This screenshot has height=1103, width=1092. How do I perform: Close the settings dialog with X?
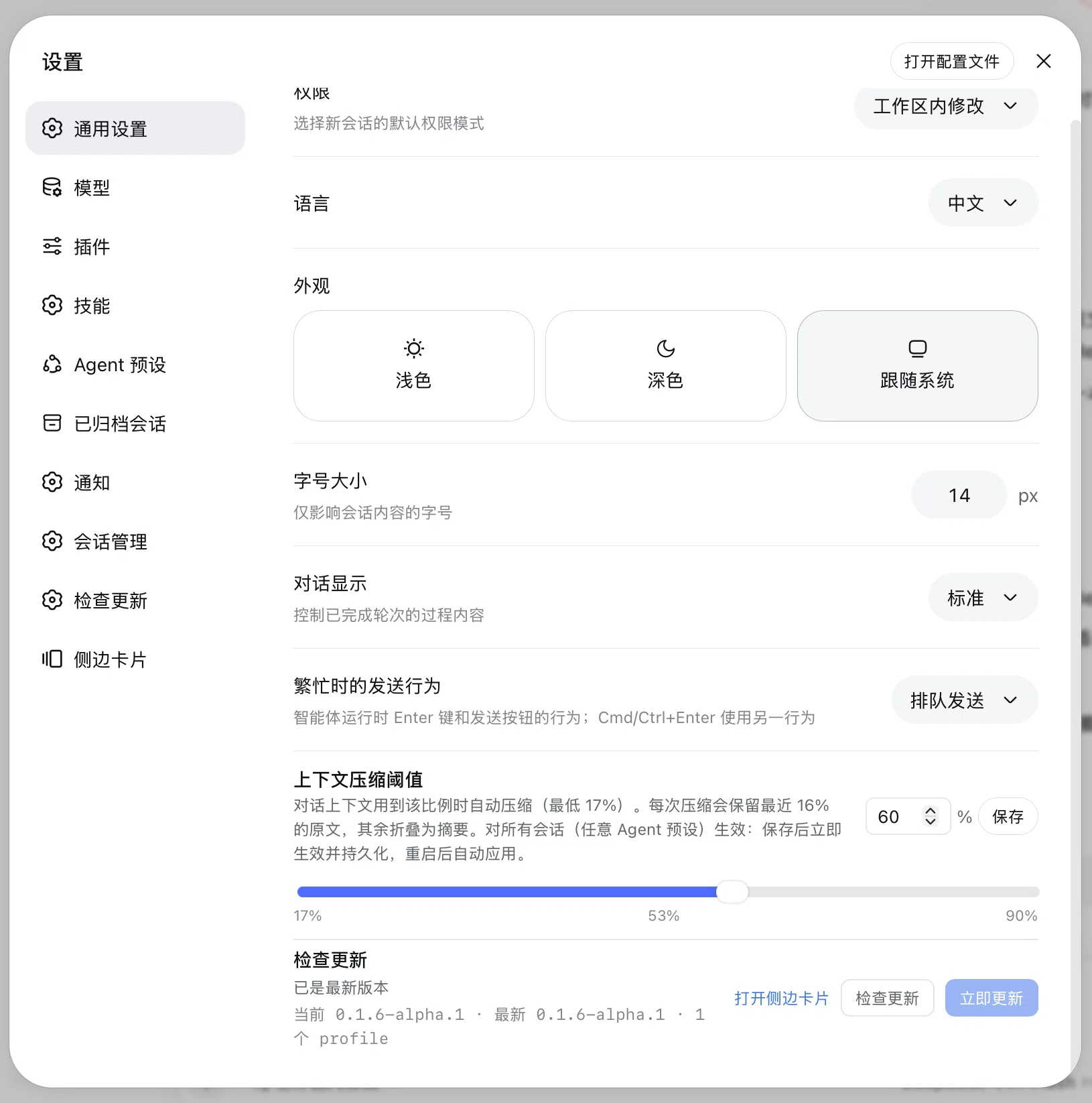(x=1044, y=61)
